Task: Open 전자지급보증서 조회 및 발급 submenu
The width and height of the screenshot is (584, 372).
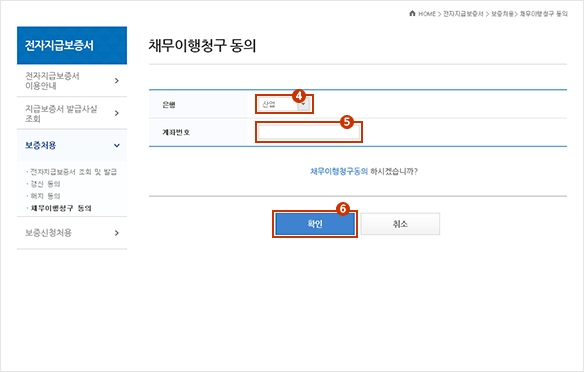Action: pyautogui.click(x=73, y=172)
